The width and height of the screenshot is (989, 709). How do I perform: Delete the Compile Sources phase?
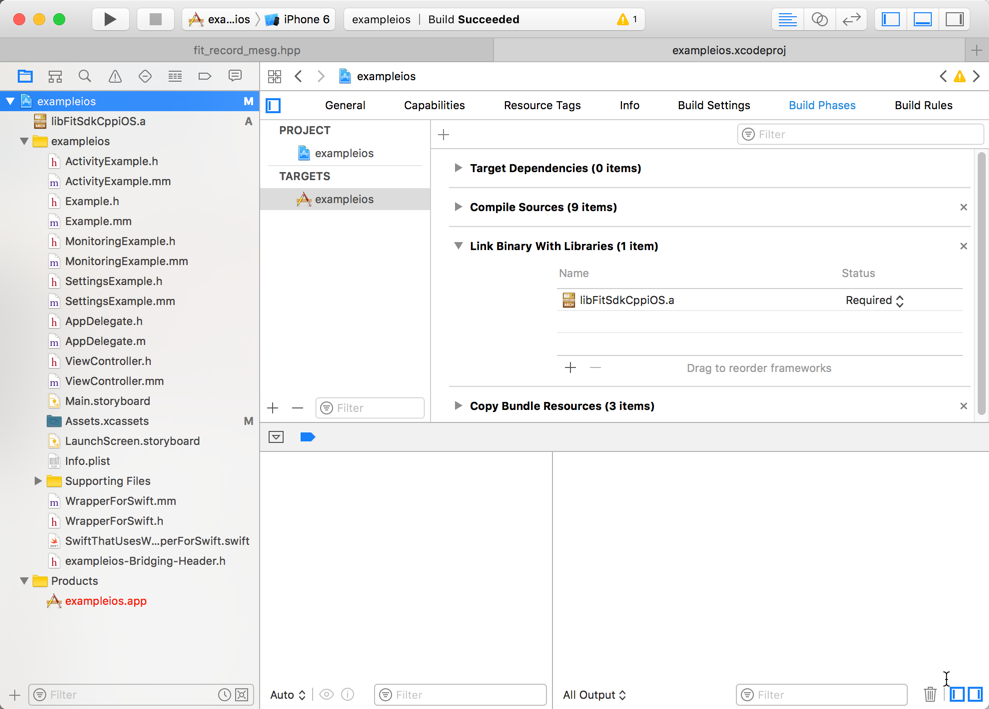click(x=963, y=207)
